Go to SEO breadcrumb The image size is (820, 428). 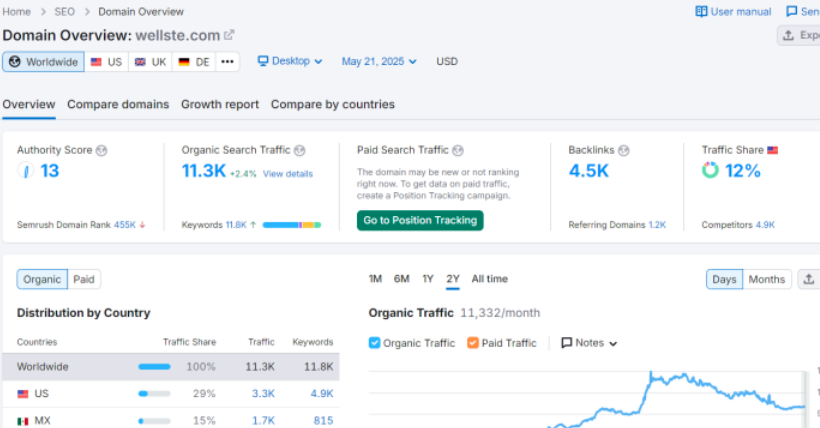coord(65,12)
